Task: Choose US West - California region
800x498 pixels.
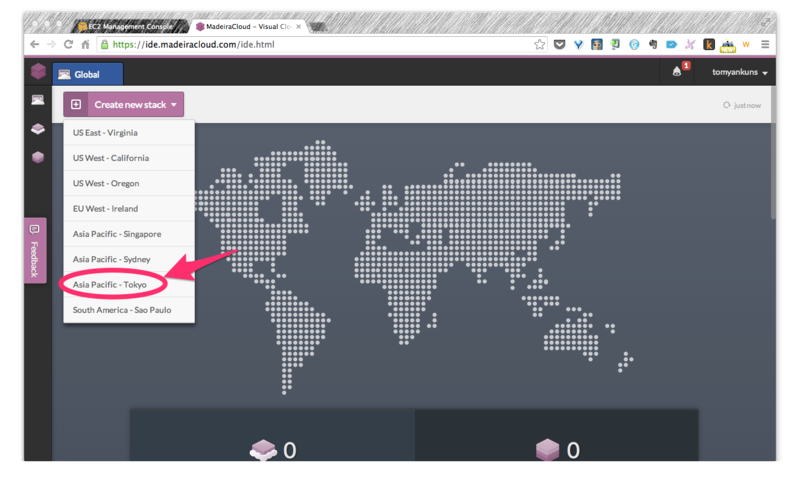Action: point(129,158)
